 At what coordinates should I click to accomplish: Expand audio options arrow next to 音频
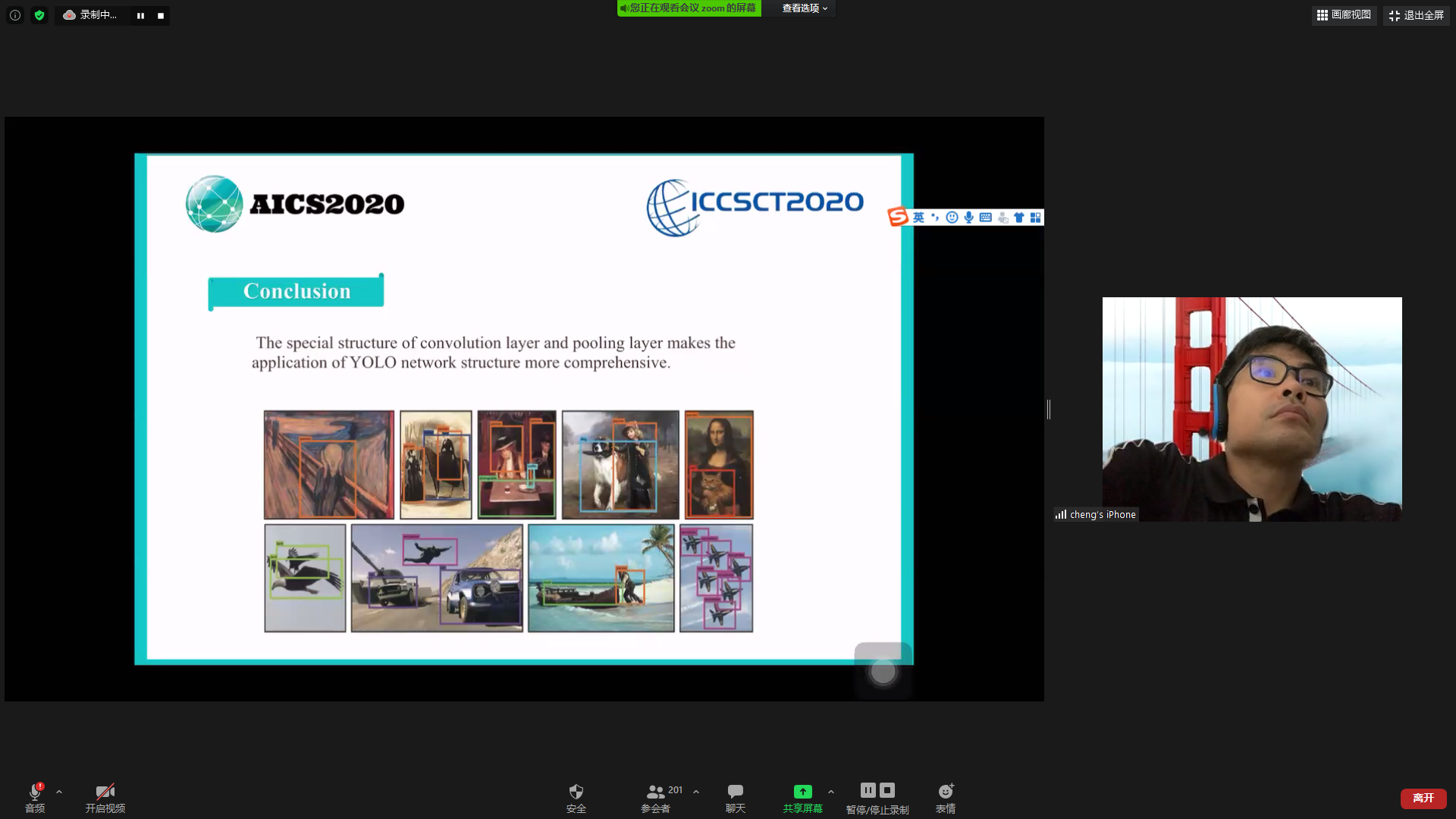click(59, 792)
